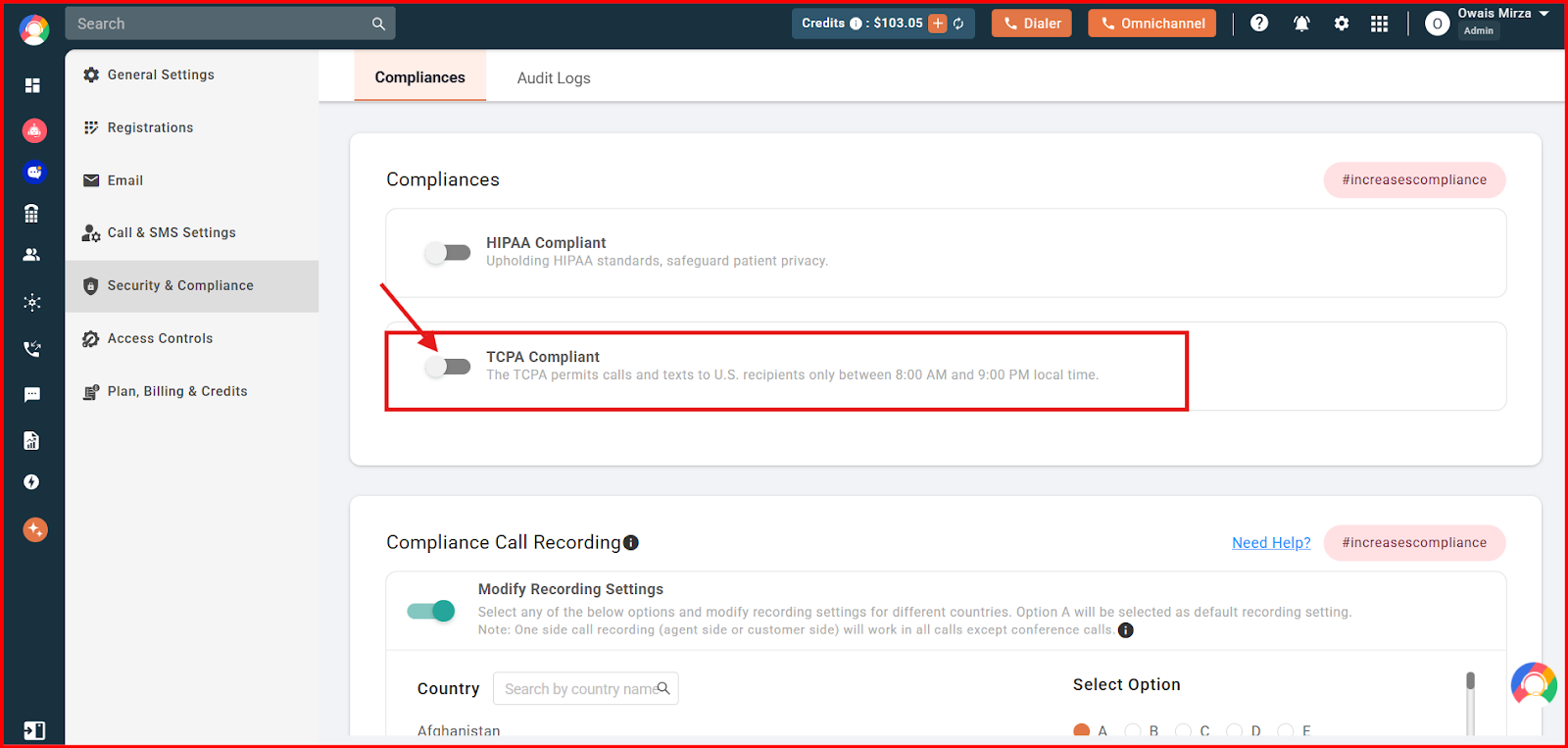Open the red AI bot icon in left rail
The image size is (1568, 748).
tap(34, 129)
